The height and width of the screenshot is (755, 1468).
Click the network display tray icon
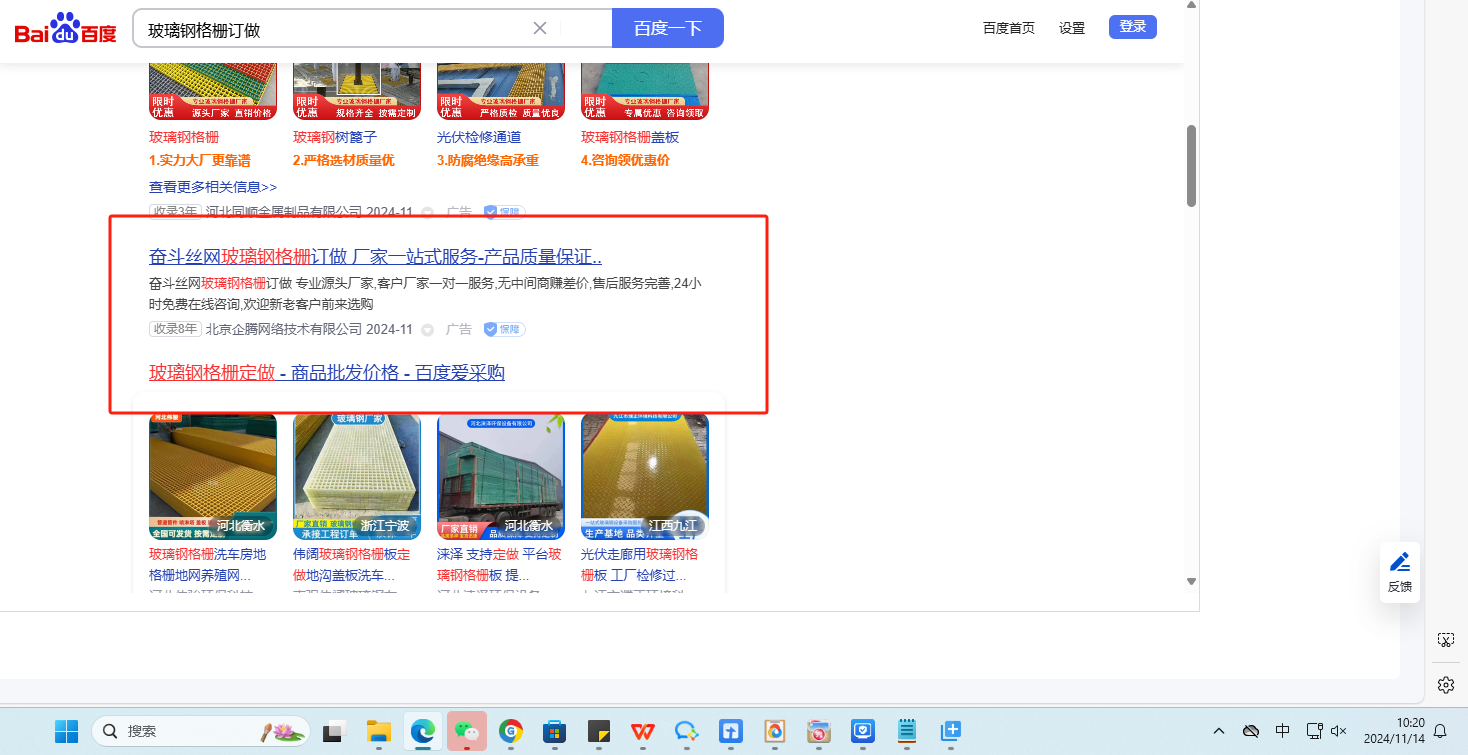pos(1315,731)
